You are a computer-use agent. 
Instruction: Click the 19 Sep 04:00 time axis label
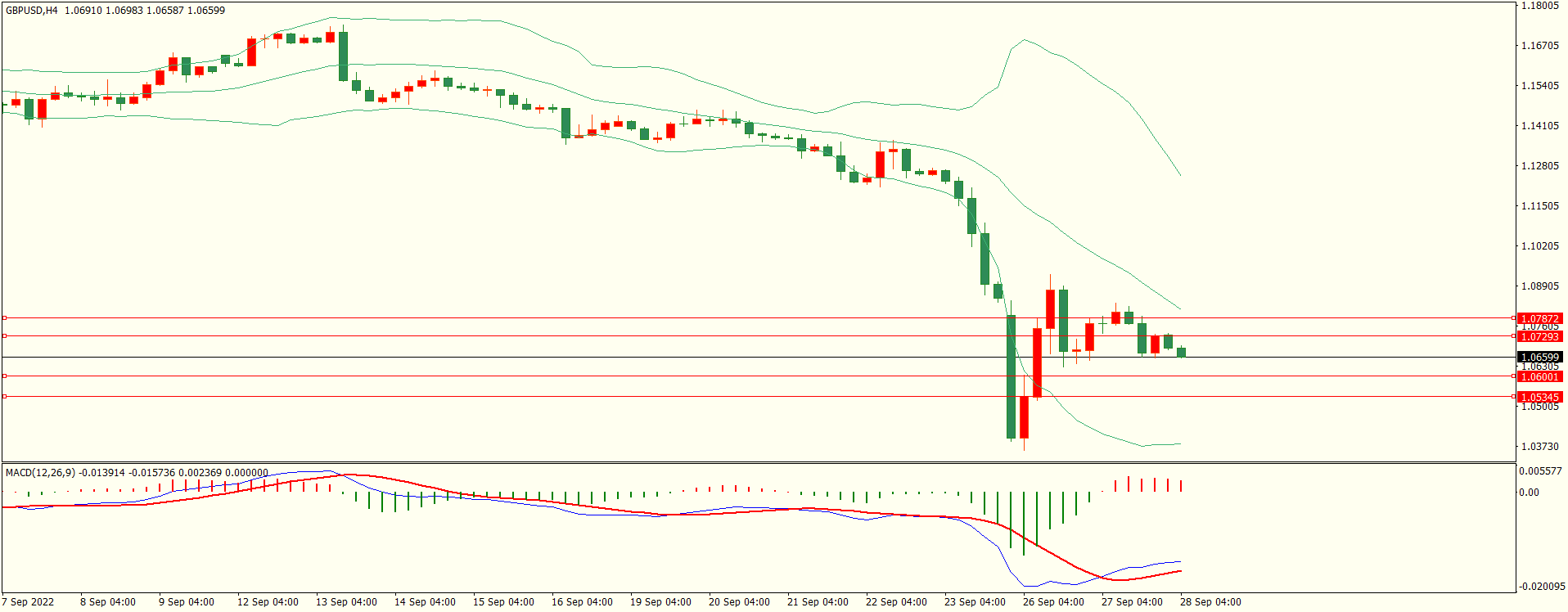660,601
